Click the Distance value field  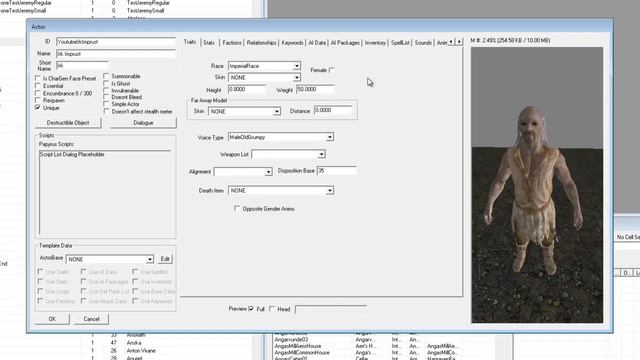[x=333, y=111]
